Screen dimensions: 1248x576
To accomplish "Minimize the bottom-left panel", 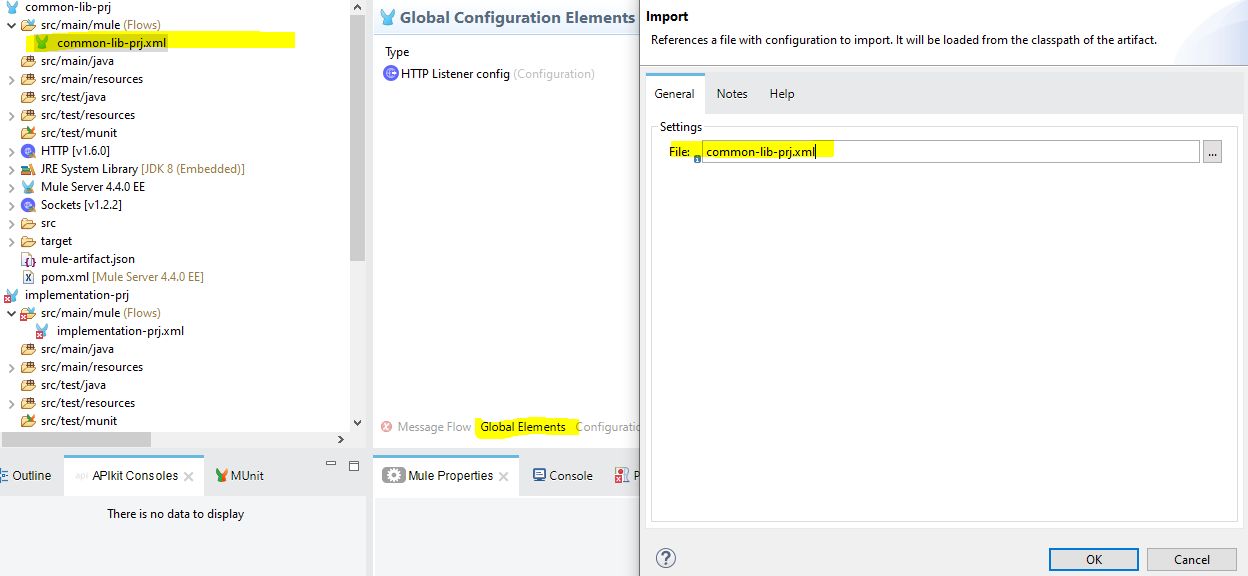I will pyautogui.click(x=331, y=464).
